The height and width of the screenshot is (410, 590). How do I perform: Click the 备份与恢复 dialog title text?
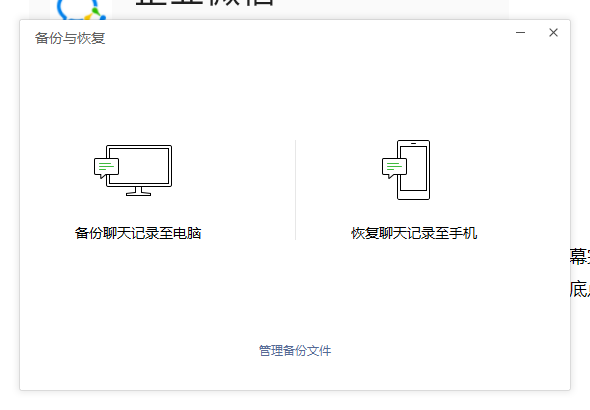(70, 38)
